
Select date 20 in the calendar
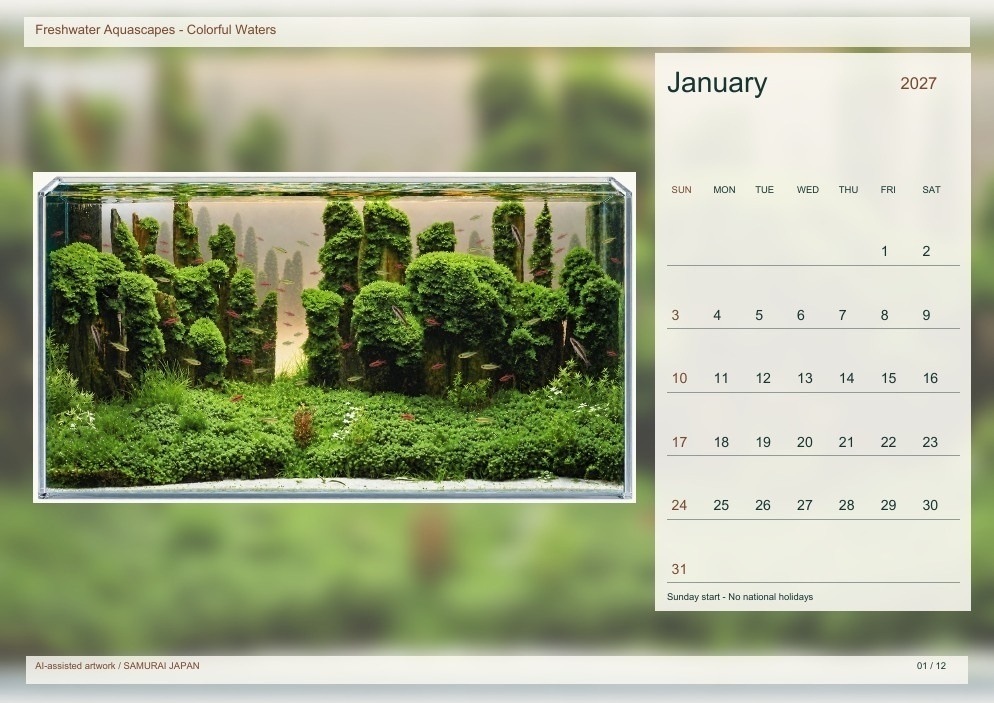(x=804, y=442)
